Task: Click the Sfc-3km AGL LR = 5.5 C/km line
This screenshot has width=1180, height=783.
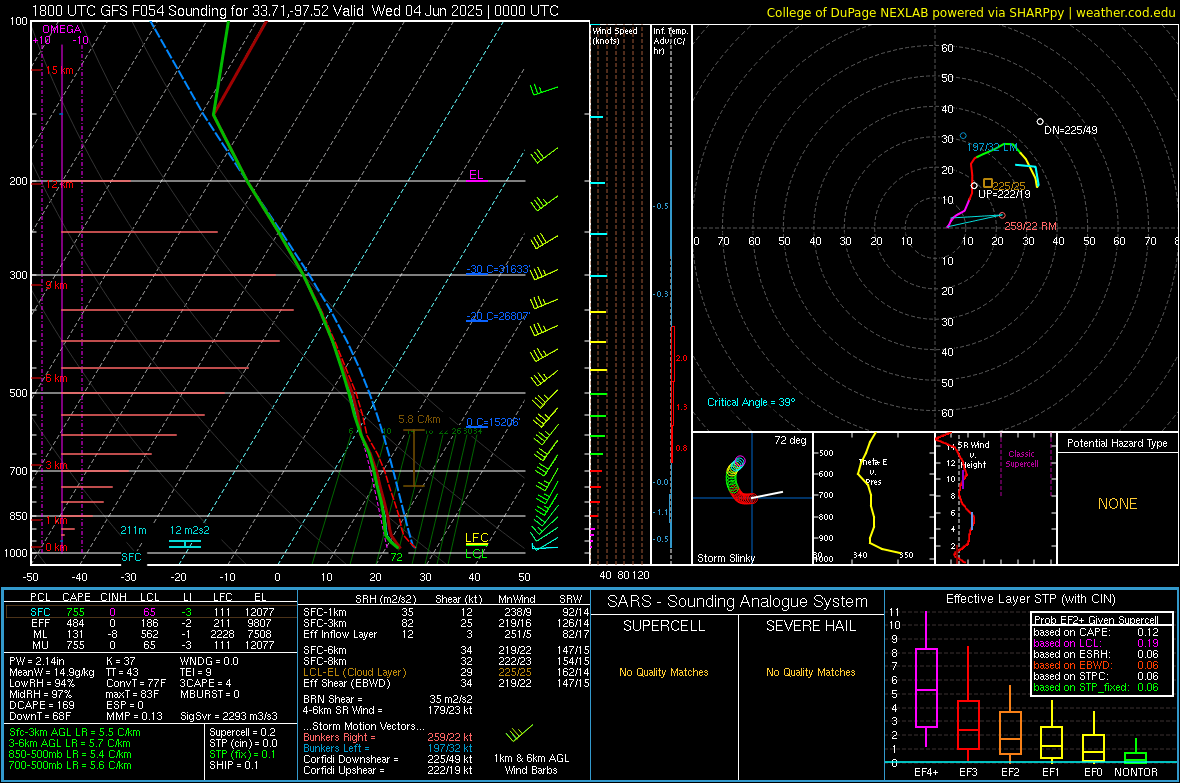Action: pos(75,732)
